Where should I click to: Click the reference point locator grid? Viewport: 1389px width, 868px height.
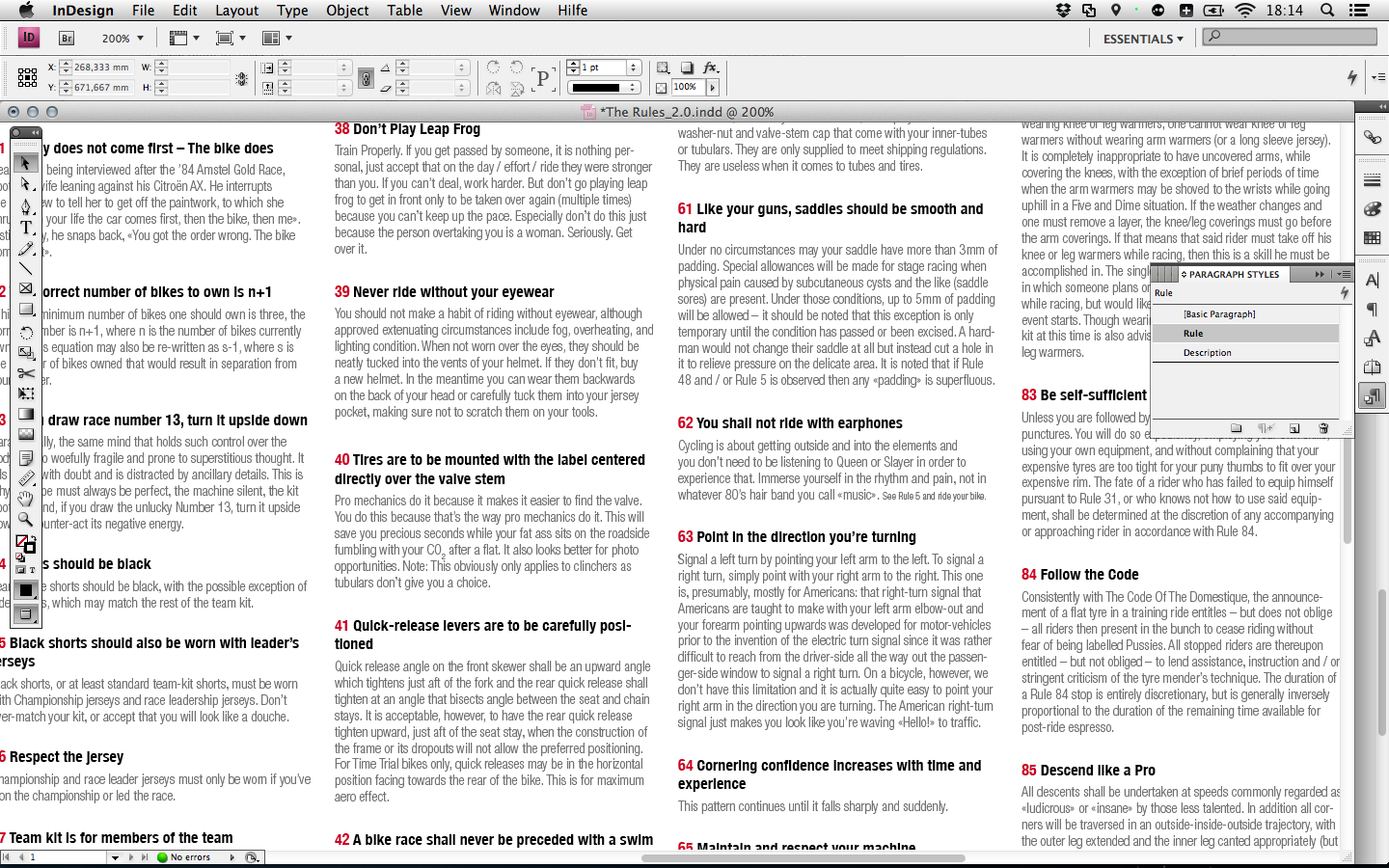pyautogui.click(x=27, y=77)
